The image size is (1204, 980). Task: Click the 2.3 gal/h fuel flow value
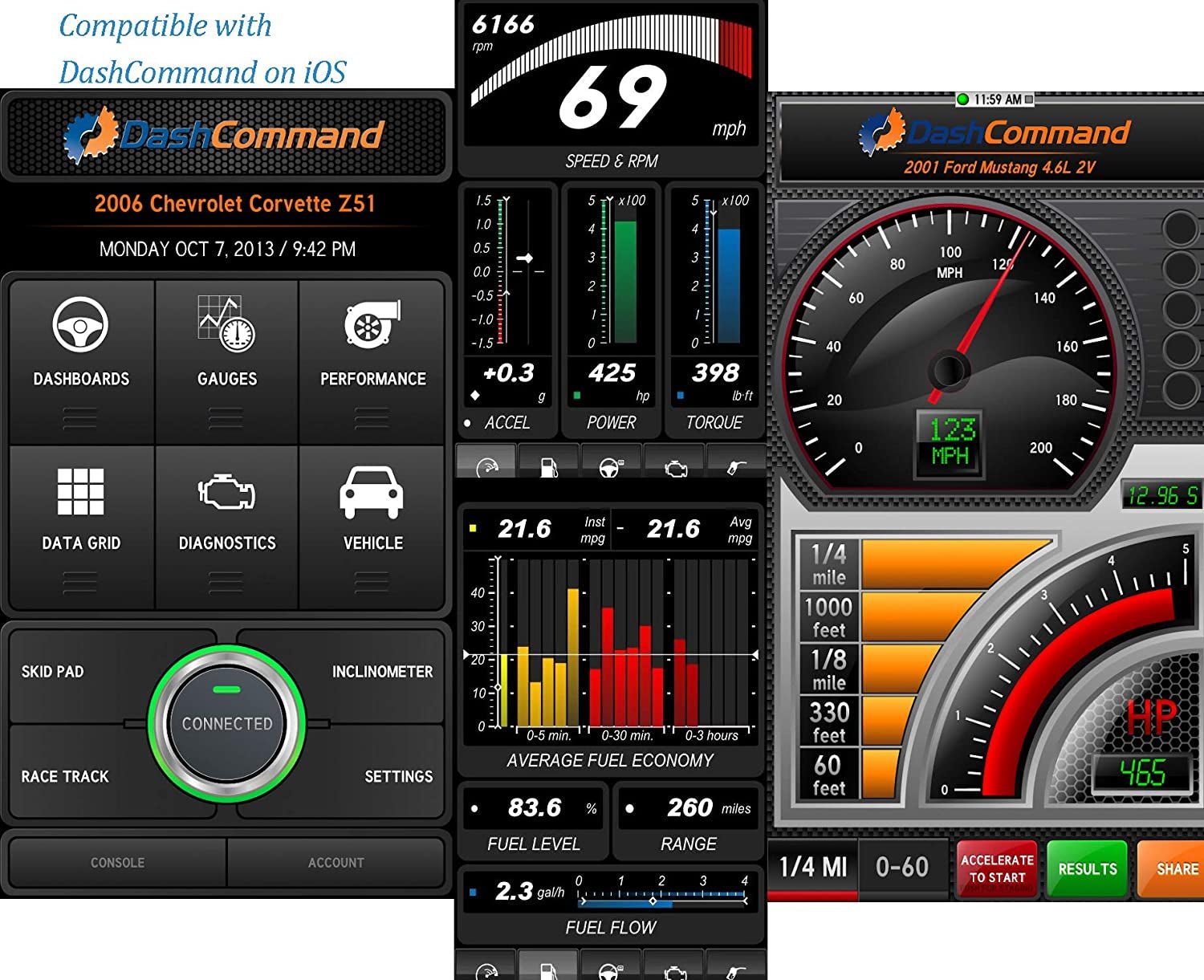pyautogui.click(x=514, y=891)
